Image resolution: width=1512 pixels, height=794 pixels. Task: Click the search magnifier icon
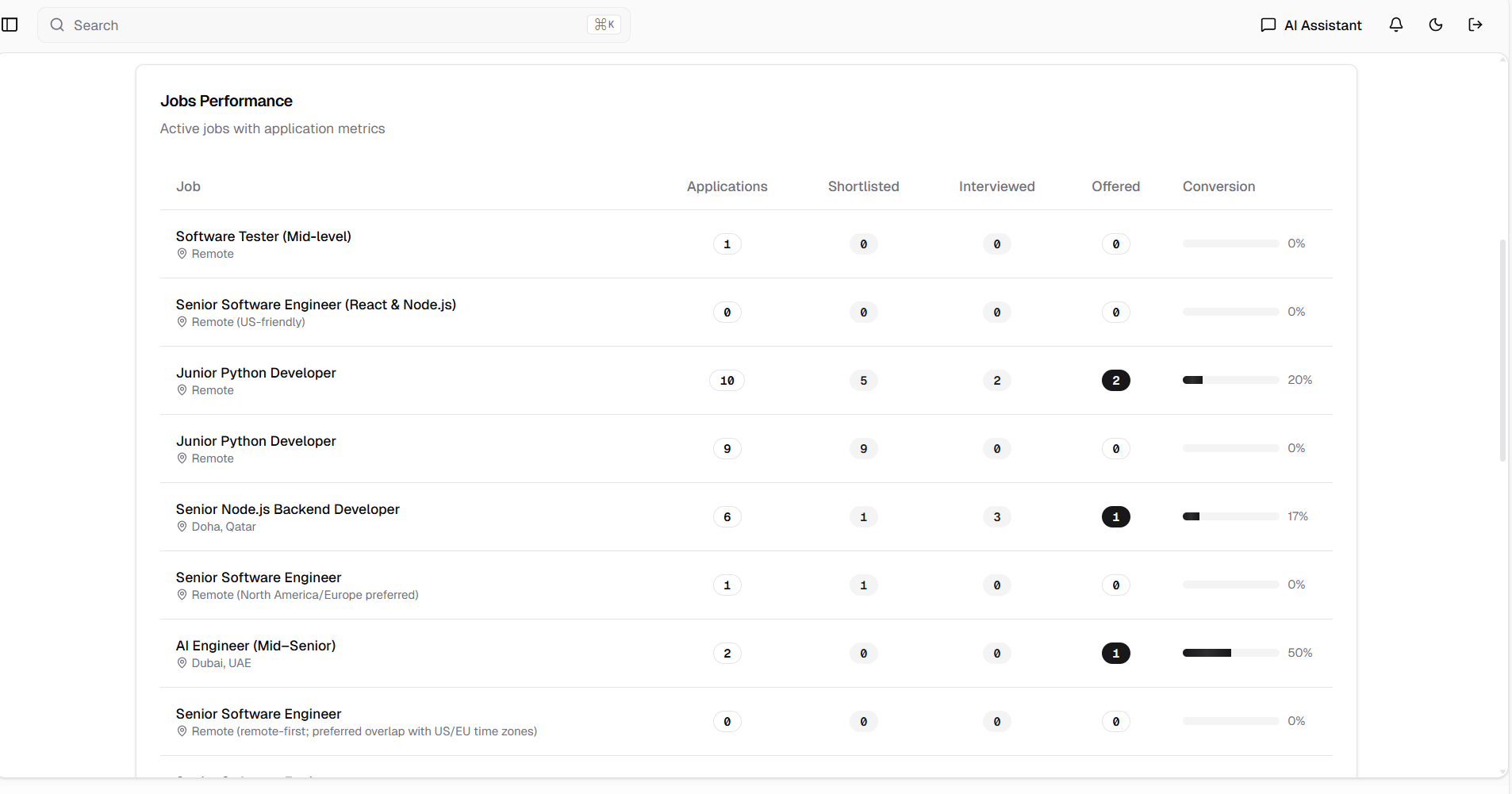(x=56, y=25)
